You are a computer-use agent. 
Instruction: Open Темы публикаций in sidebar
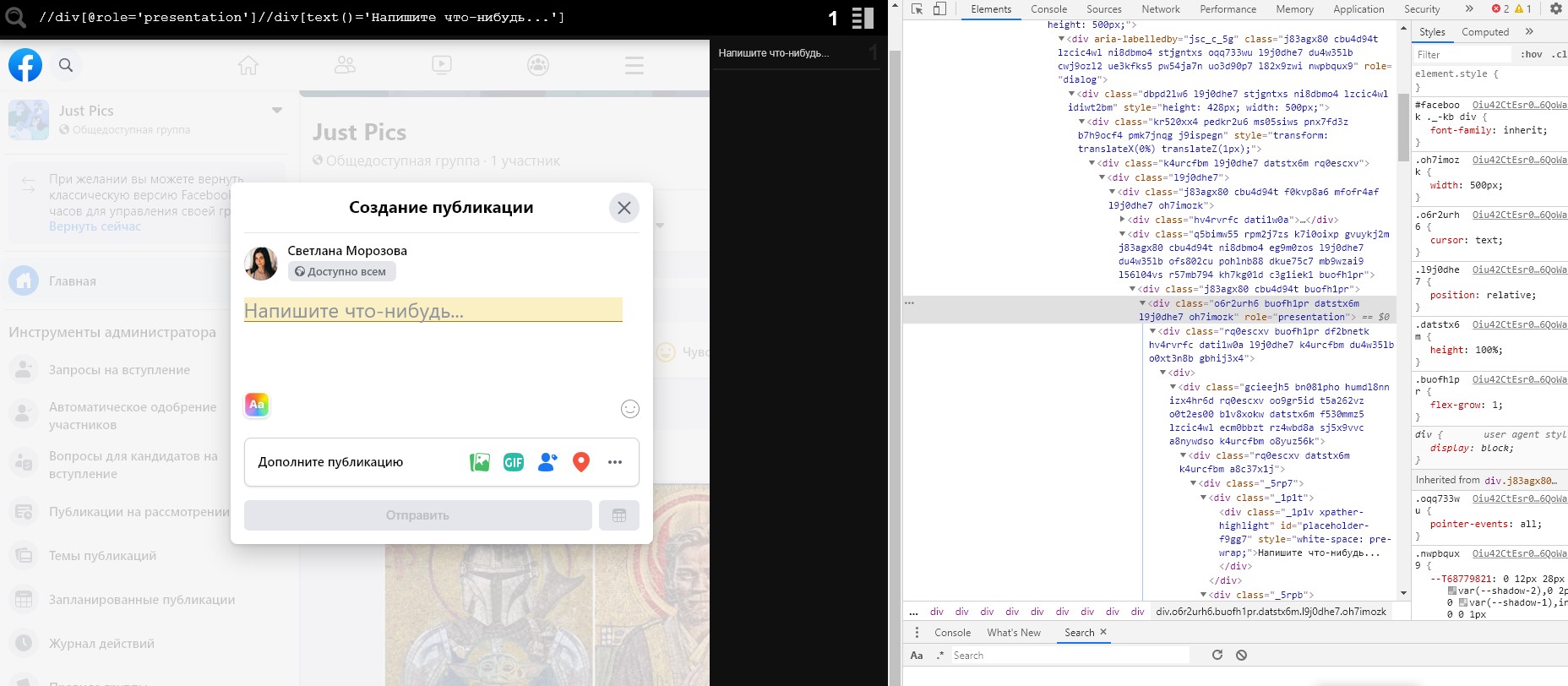102,555
